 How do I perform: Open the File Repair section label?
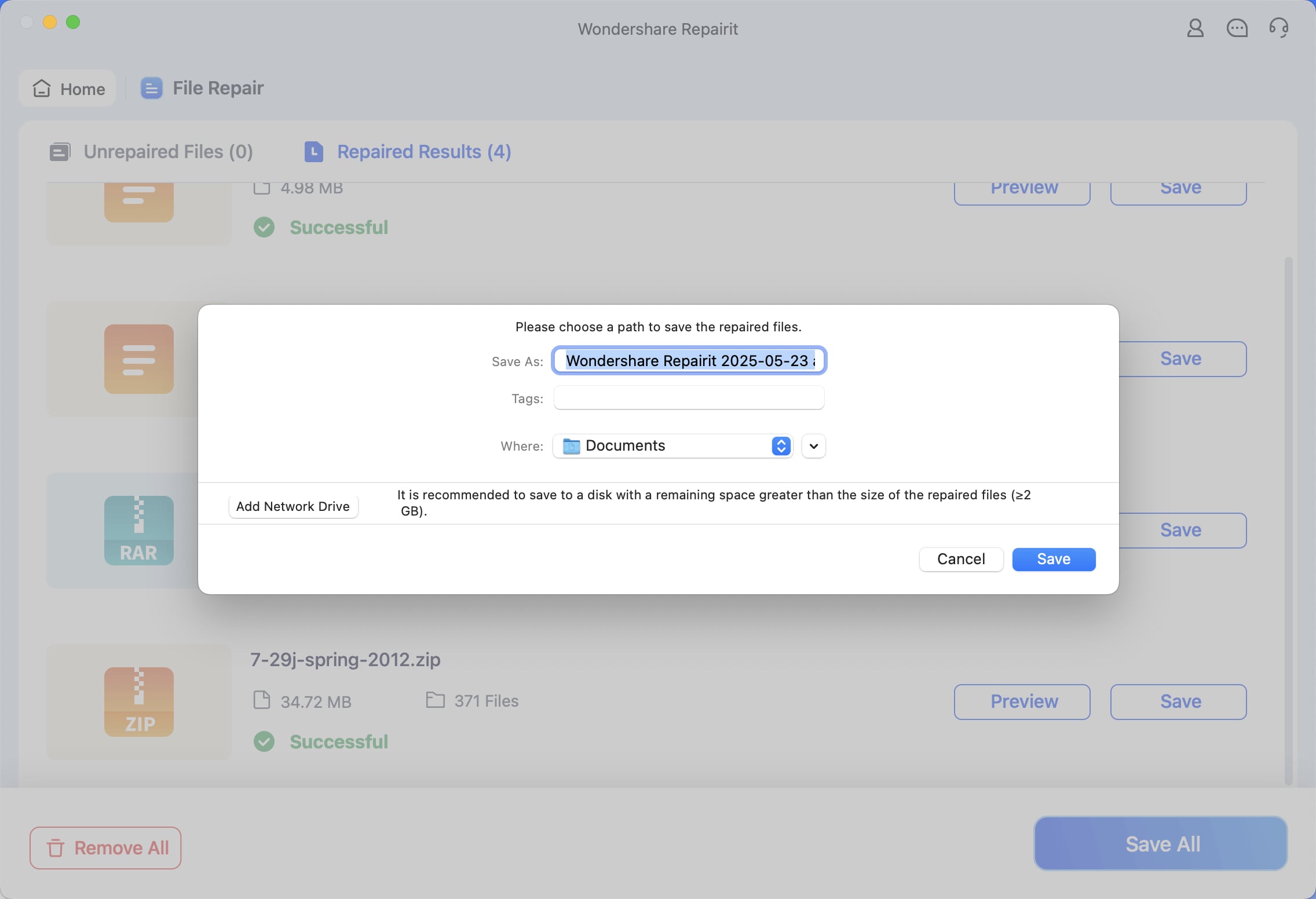218,88
